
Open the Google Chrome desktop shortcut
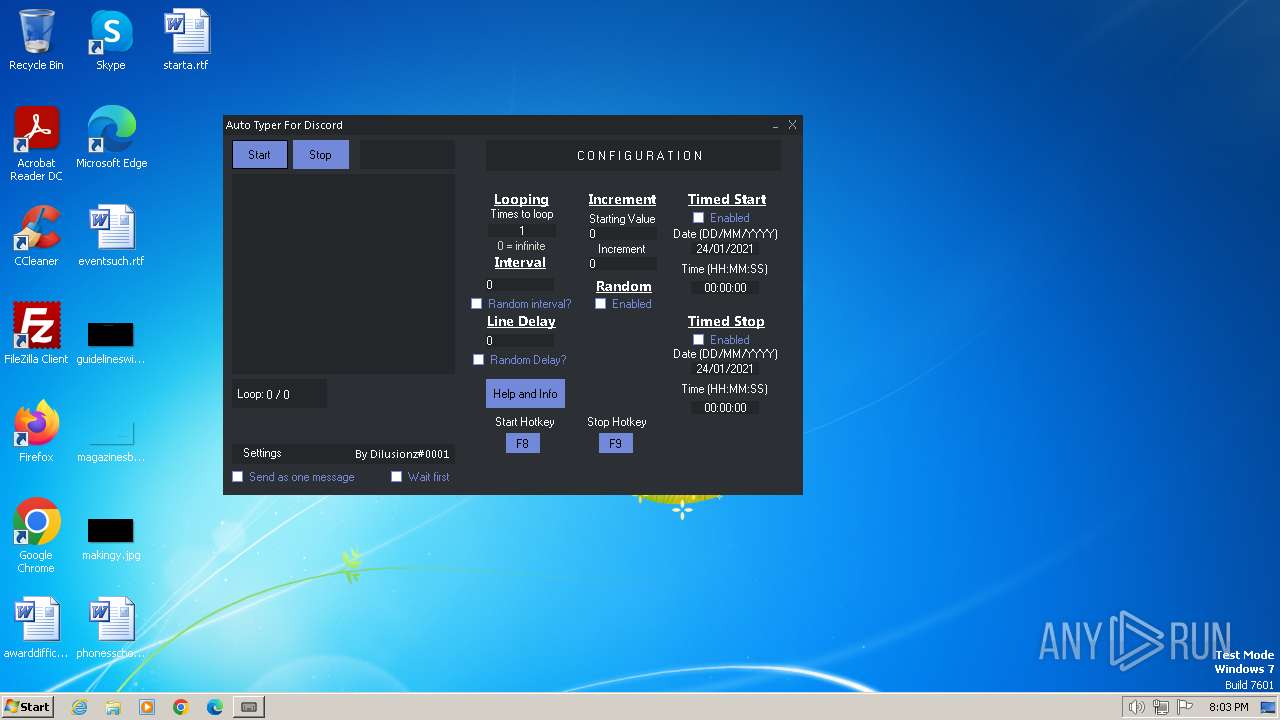point(36,535)
